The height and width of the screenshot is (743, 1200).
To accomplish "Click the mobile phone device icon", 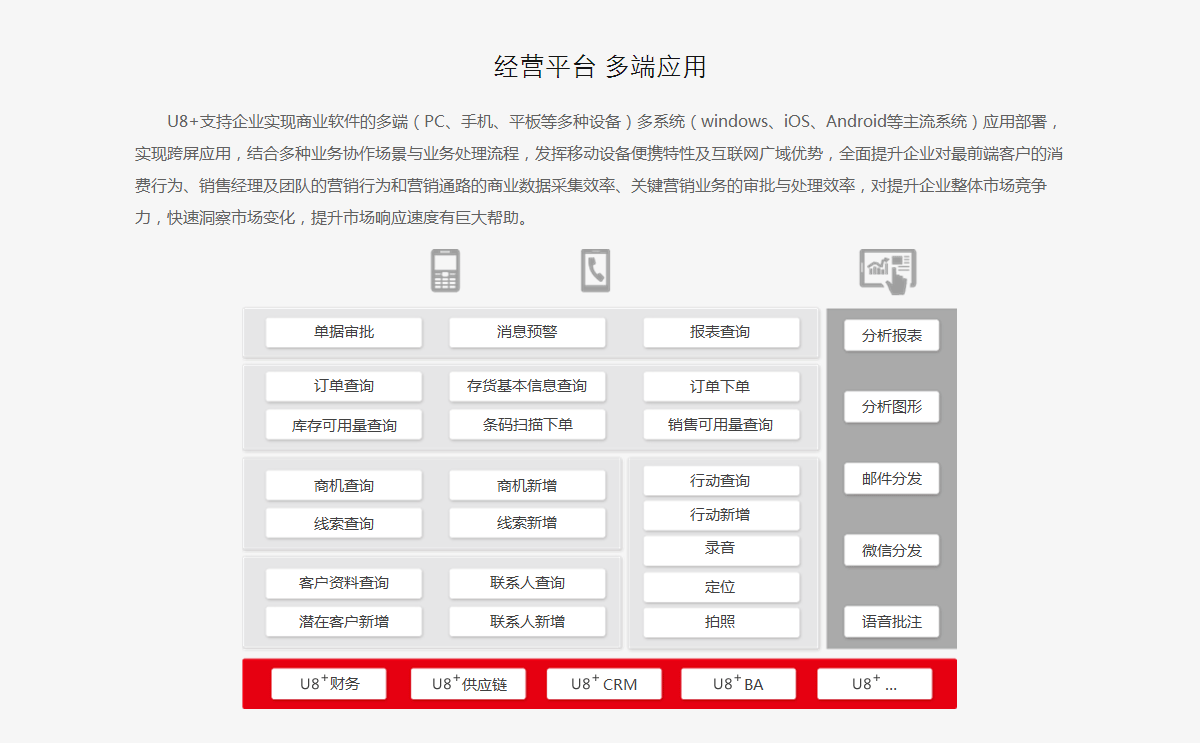I will click(x=445, y=270).
